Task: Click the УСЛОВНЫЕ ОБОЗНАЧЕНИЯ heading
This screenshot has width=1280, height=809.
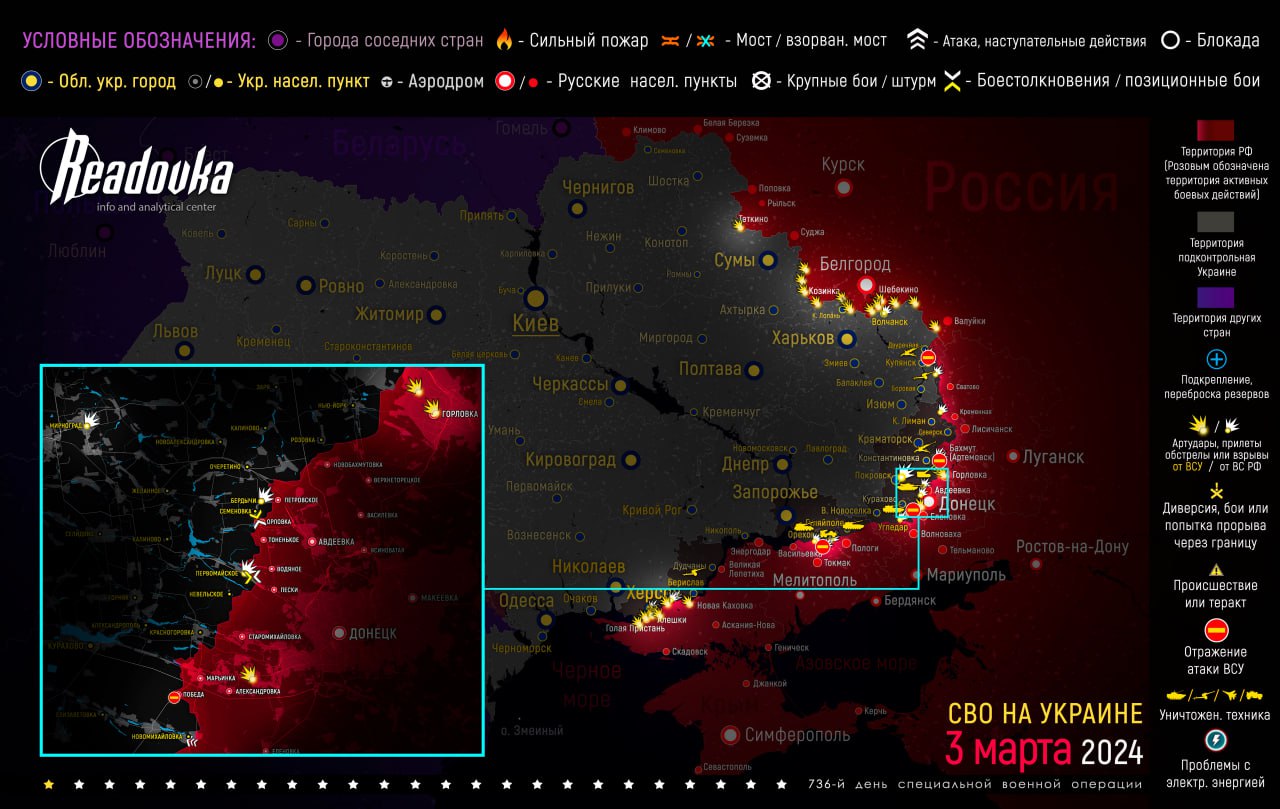Action: tap(140, 41)
